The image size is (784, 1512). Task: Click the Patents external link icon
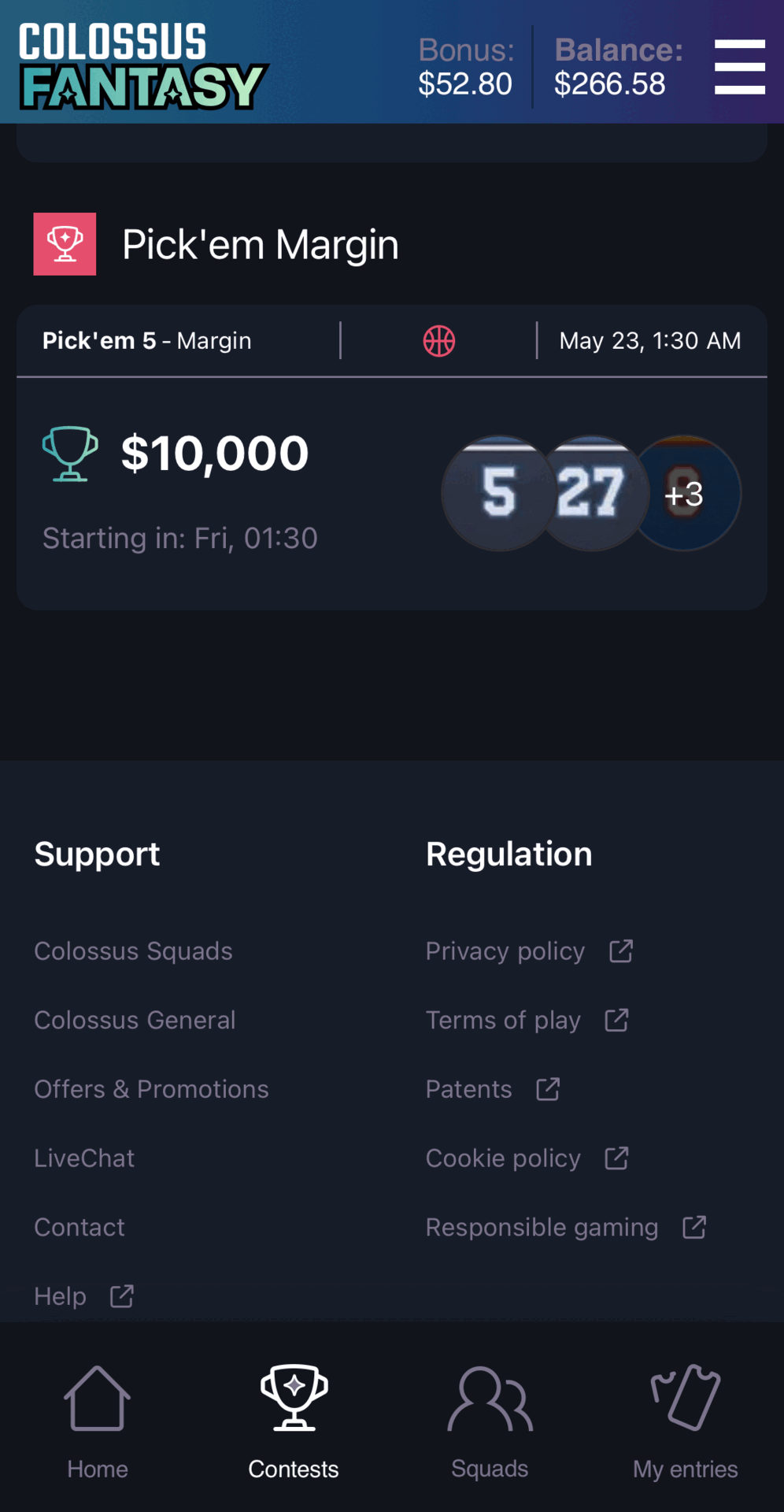pyautogui.click(x=548, y=1089)
